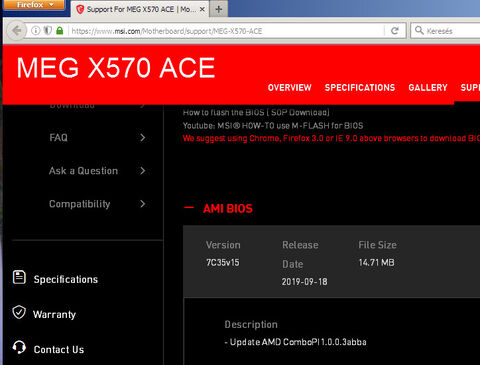480x365 pixels.
Task: Expand the Compatibility chevron arrow
Action: pyautogui.click(x=143, y=204)
